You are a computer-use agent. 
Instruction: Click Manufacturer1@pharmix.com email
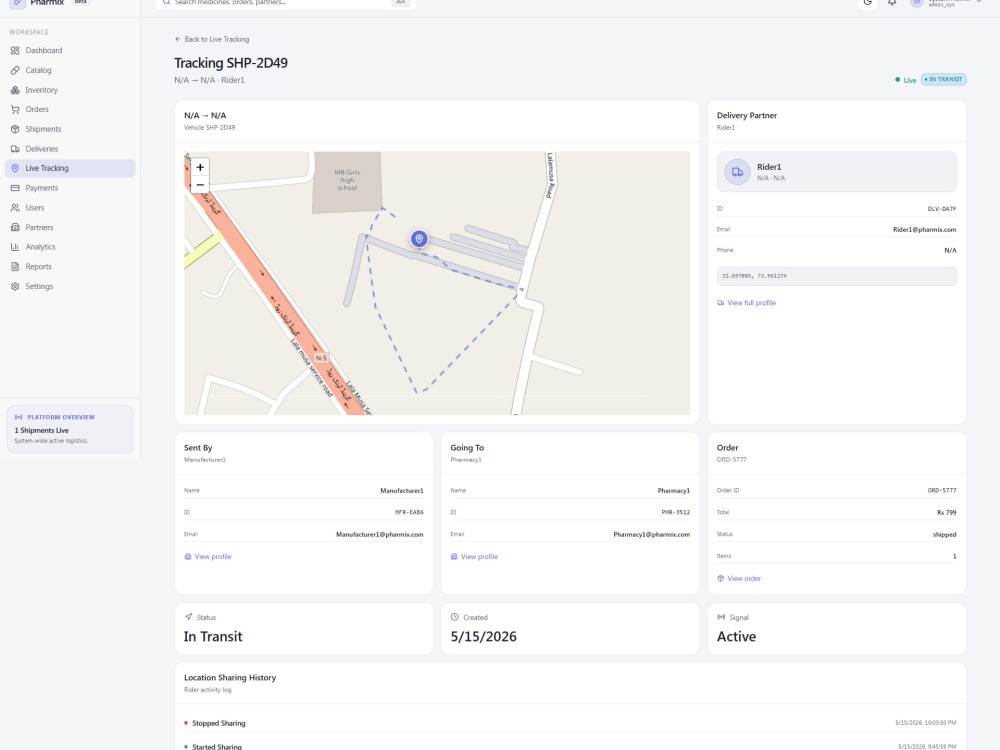379,534
